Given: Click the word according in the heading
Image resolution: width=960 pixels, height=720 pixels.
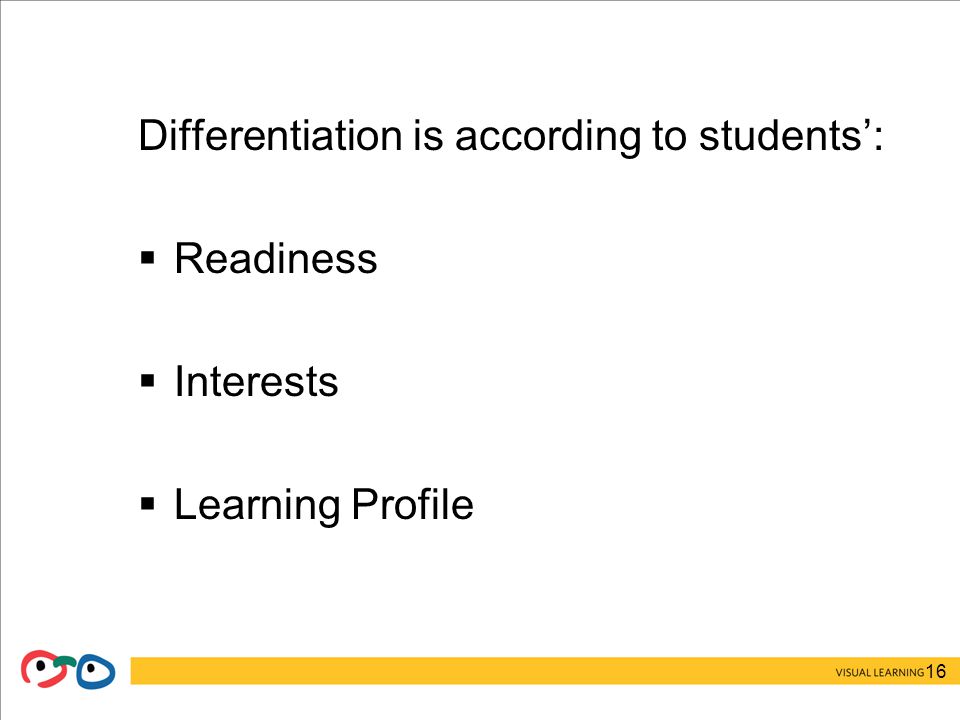Looking at the screenshot, I should coord(547,137).
